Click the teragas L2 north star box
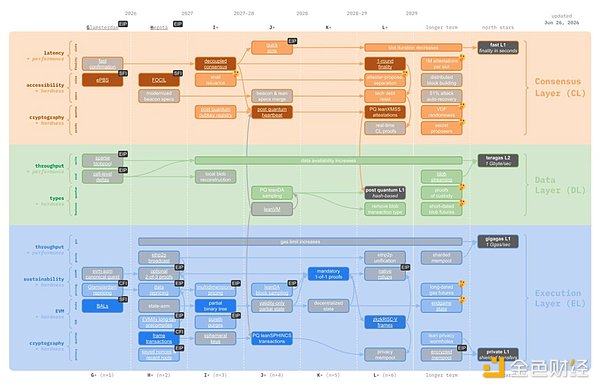The height and width of the screenshot is (389, 600). 498,161
